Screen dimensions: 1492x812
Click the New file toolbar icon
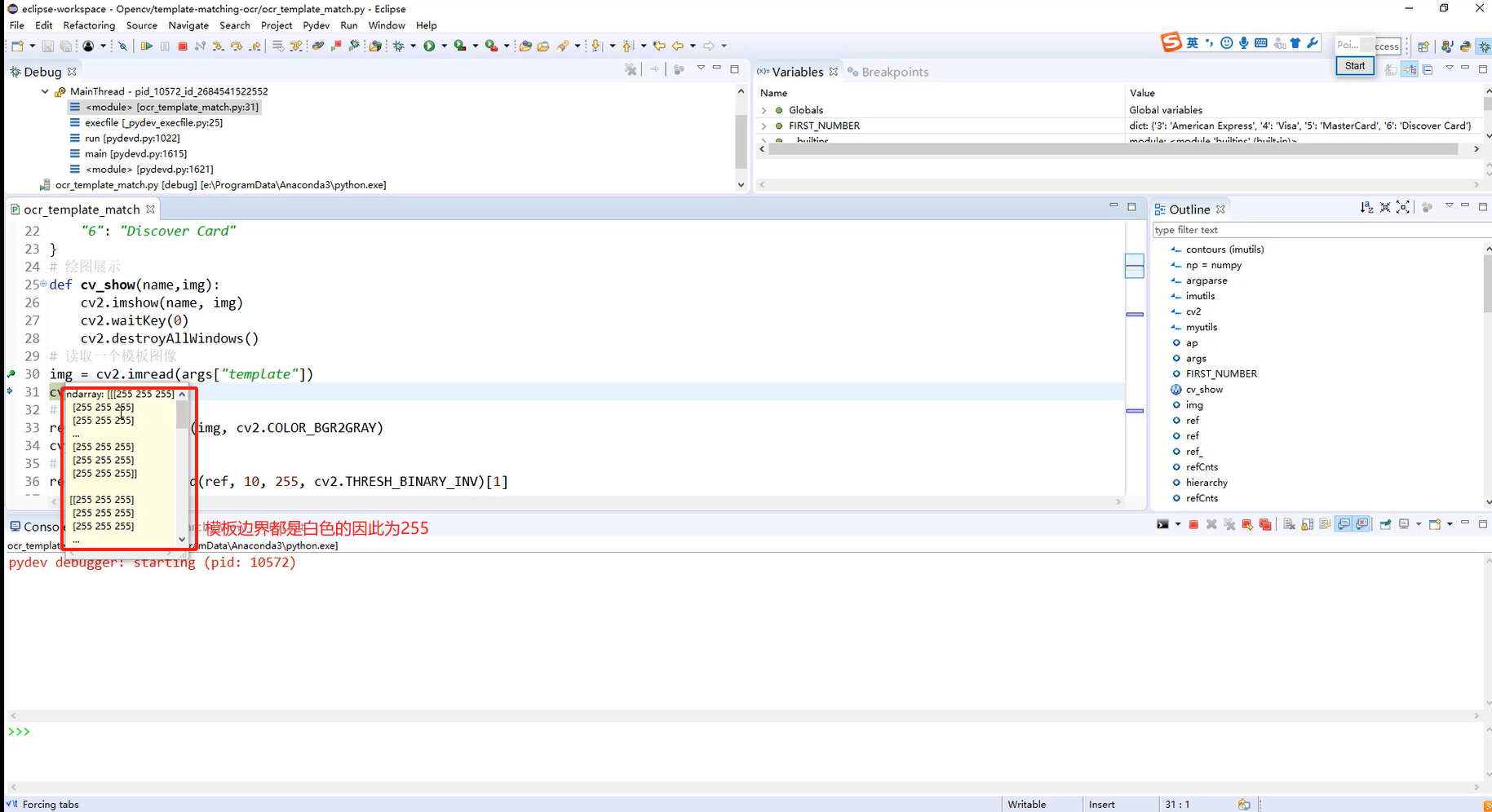coord(17,46)
